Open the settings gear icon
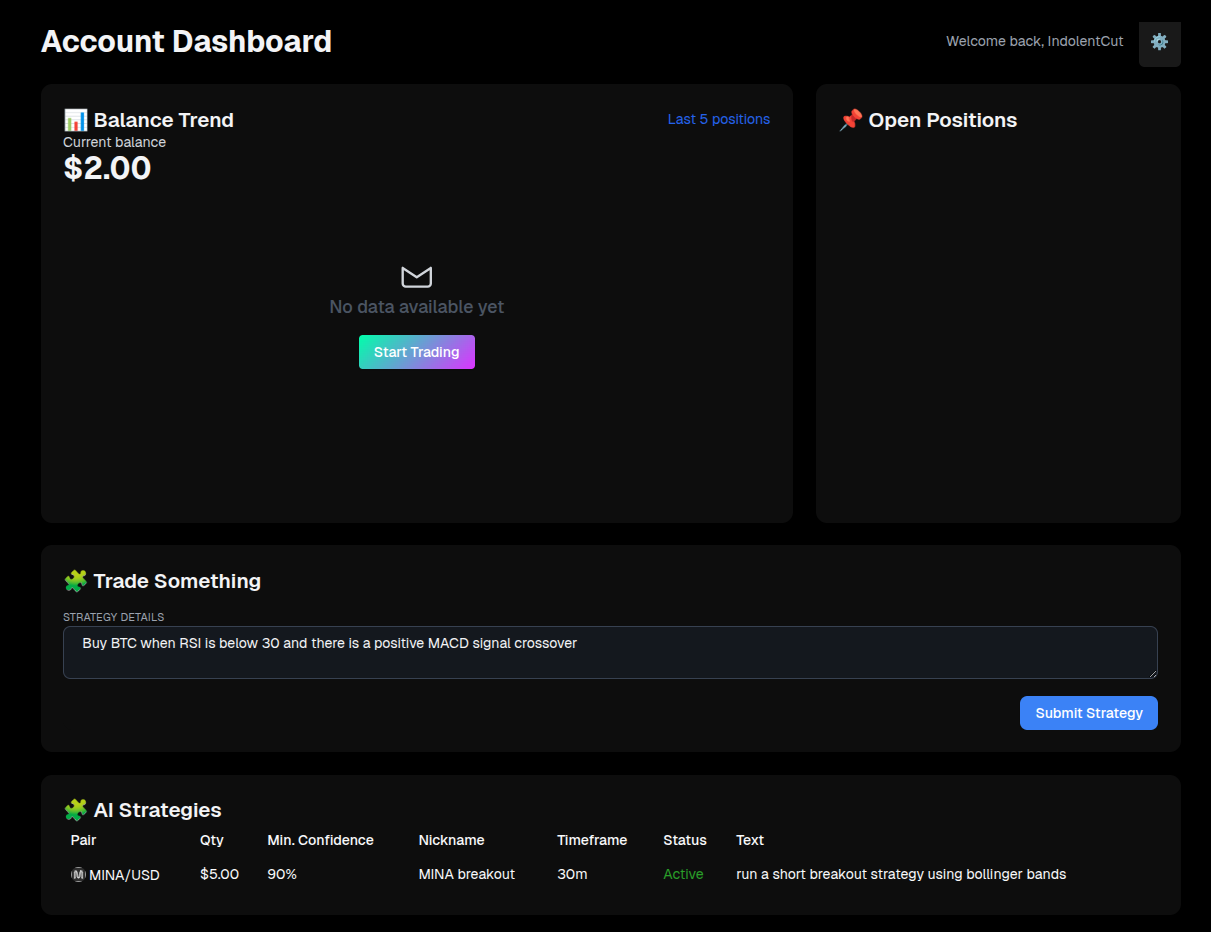Image resolution: width=1211 pixels, height=932 pixels. coord(1159,43)
